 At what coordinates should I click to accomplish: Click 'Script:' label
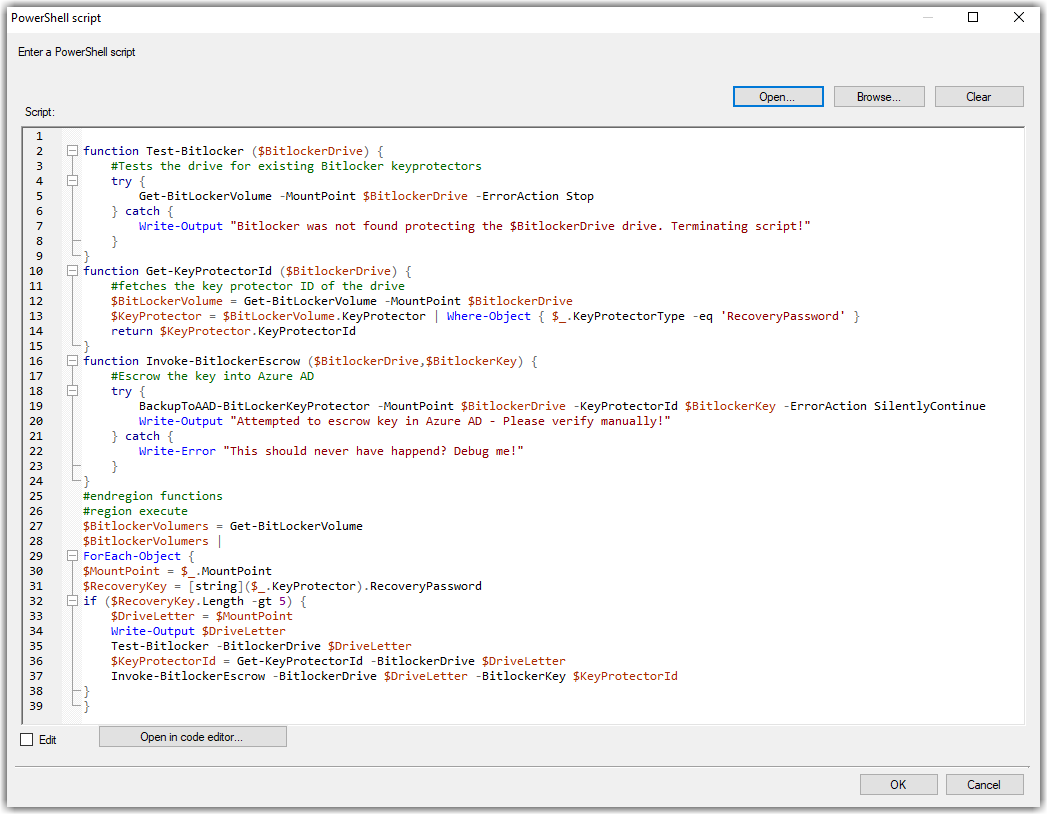(39, 112)
